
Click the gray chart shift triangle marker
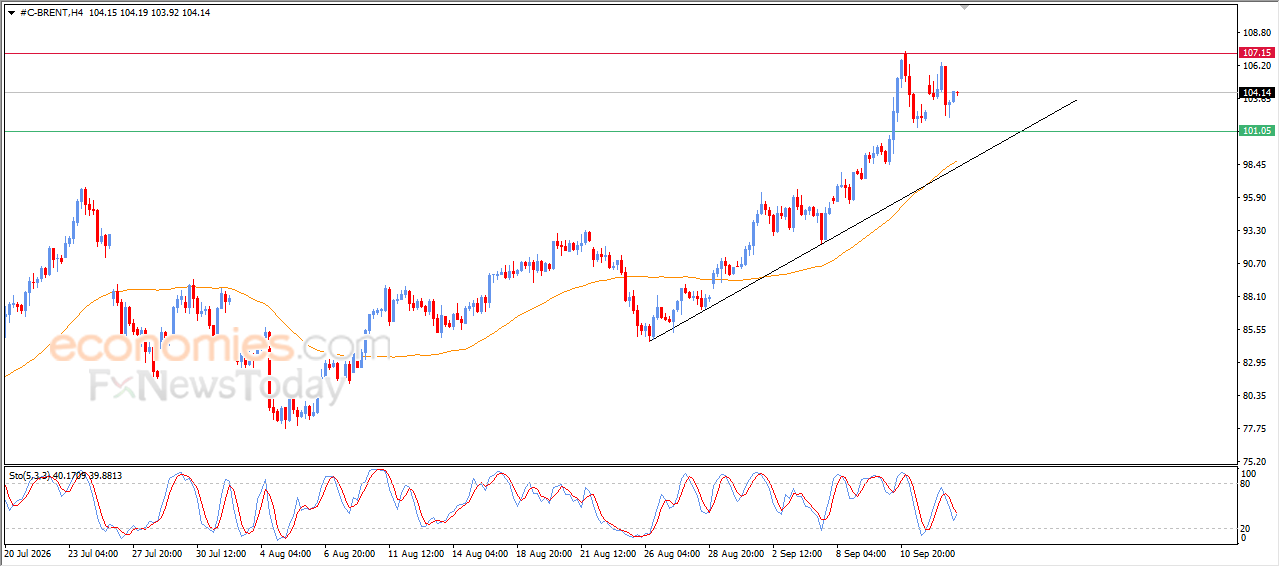tap(964, 7)
